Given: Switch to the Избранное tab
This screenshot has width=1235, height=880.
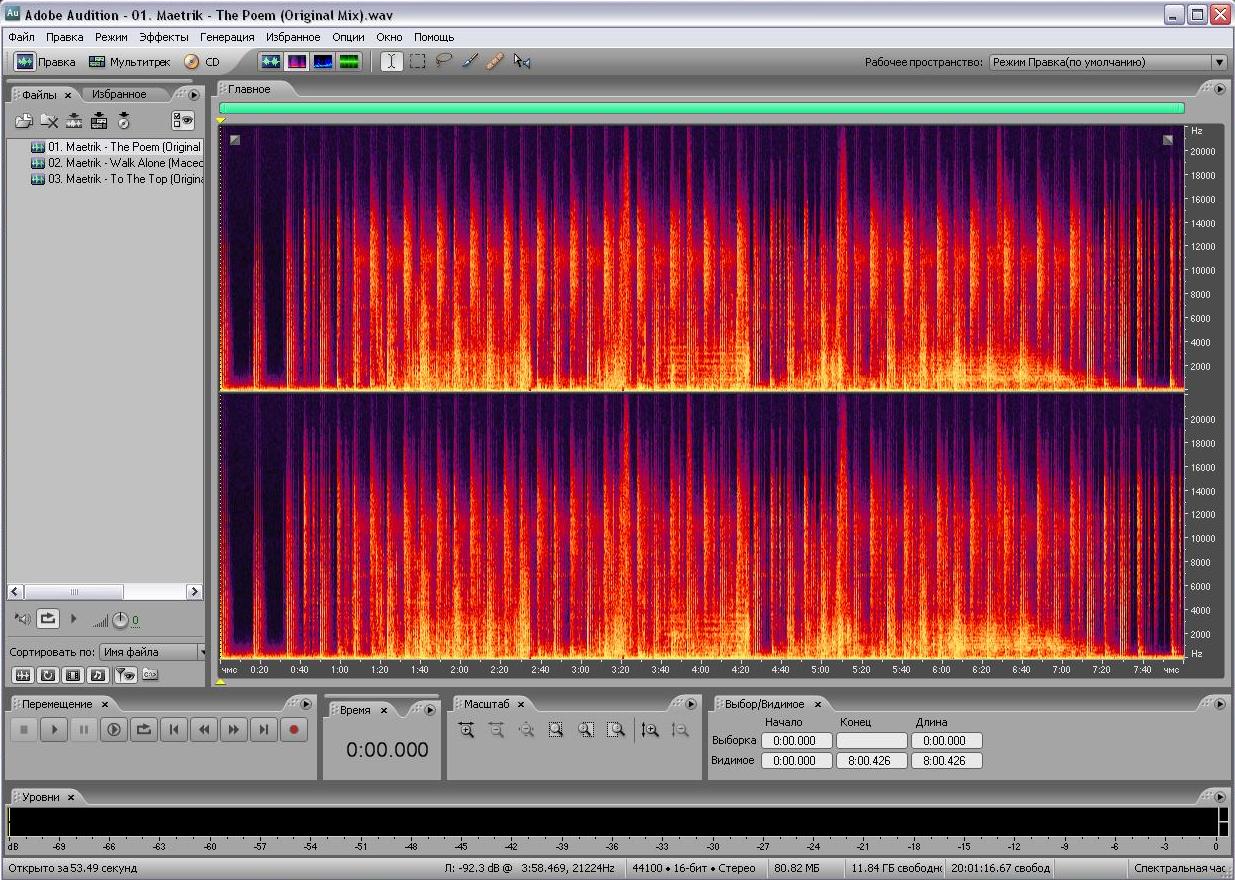Looking at the screenshot, I should [x=118, y=94].
